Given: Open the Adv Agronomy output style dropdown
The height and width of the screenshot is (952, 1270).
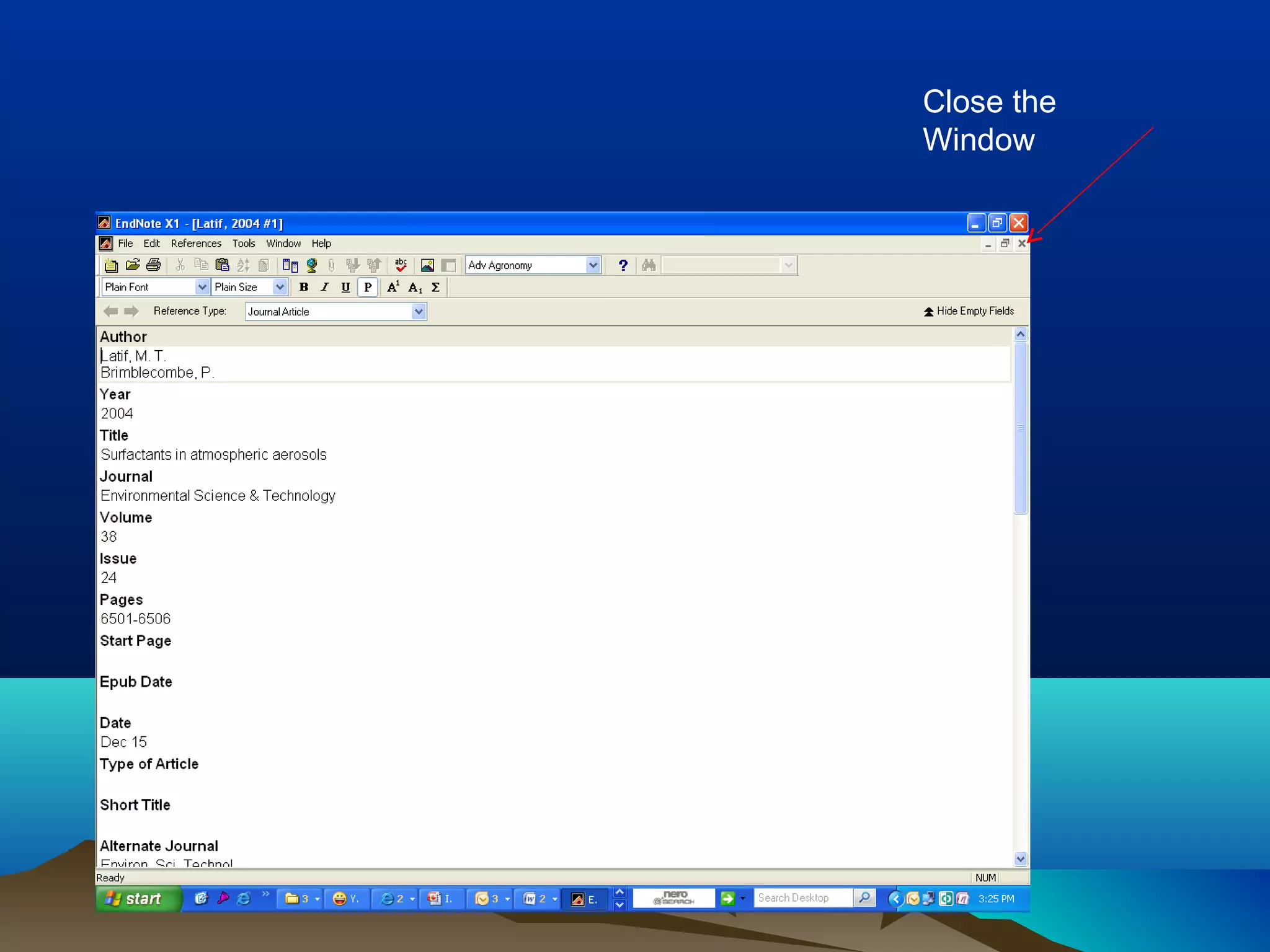Looking at the screenshot, I should click(593, 265).
